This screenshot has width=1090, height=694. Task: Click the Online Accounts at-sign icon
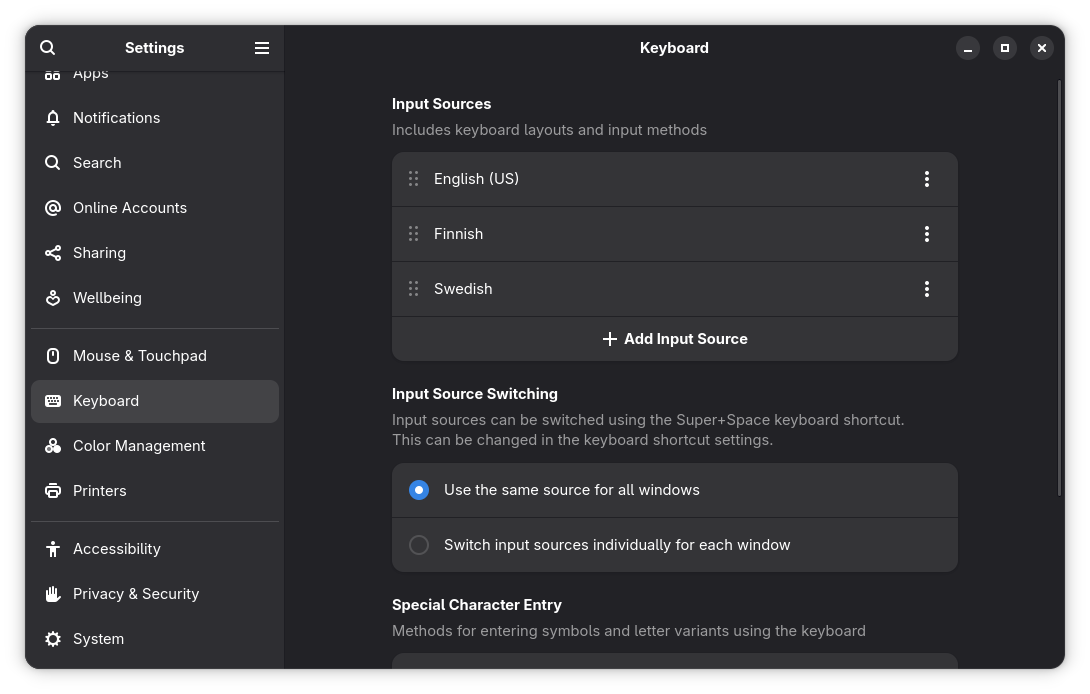pyautogui.click(x=53, y=208)
